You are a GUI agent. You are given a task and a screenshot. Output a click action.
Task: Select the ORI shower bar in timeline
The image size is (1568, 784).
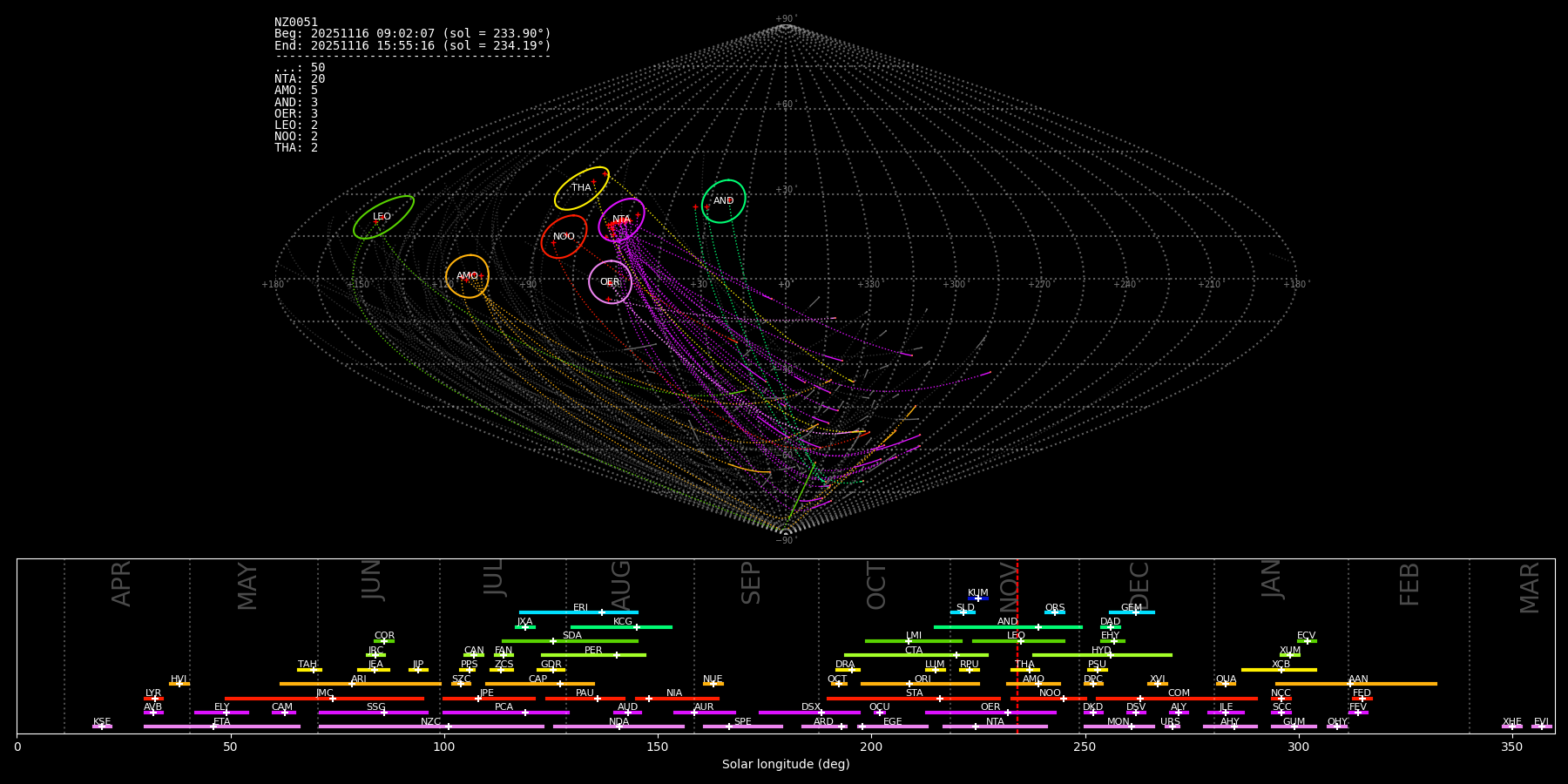tap(920, 684)
